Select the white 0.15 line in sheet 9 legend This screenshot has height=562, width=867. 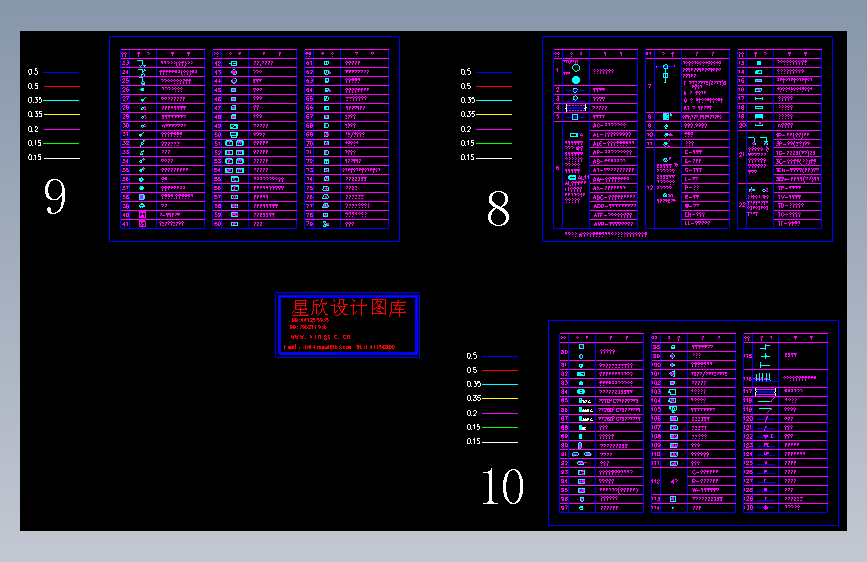coord(61,158)
